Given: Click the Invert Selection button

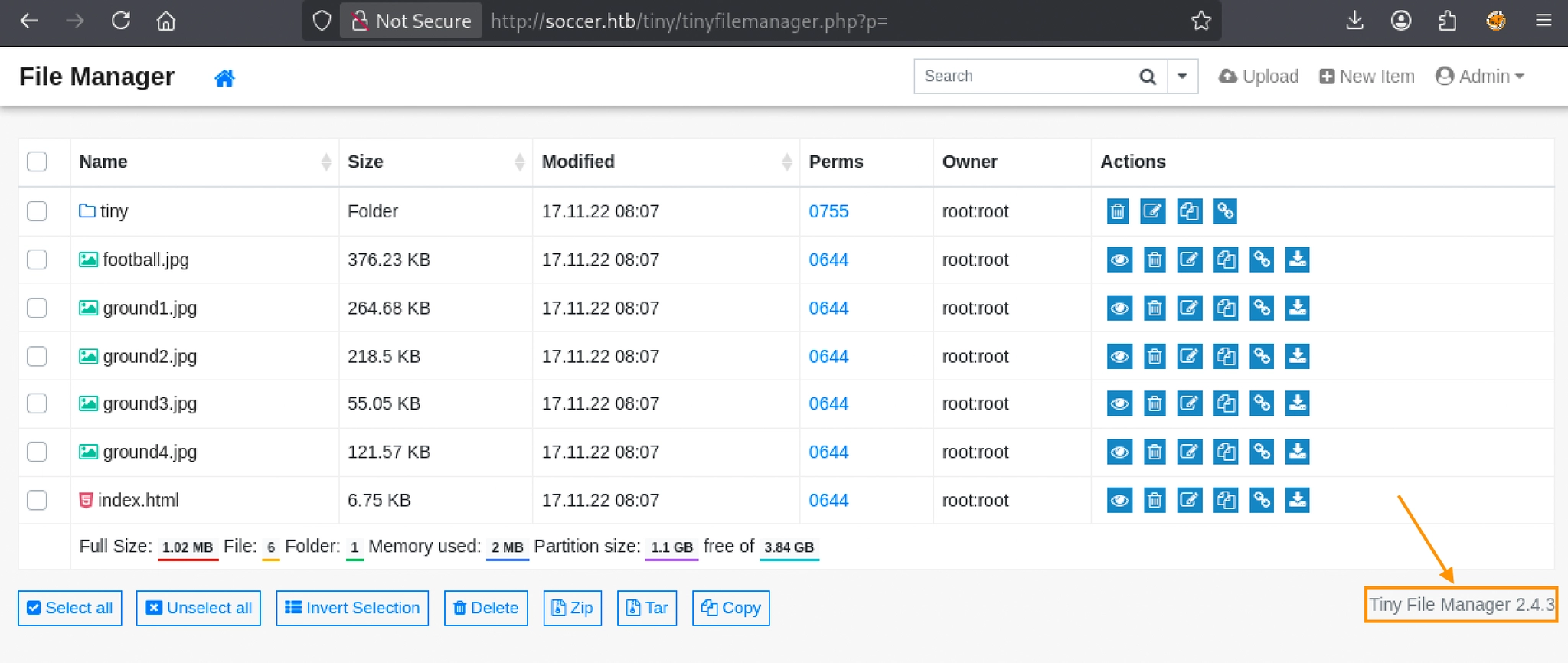Looking at the screenshot, I should point(352,608).
